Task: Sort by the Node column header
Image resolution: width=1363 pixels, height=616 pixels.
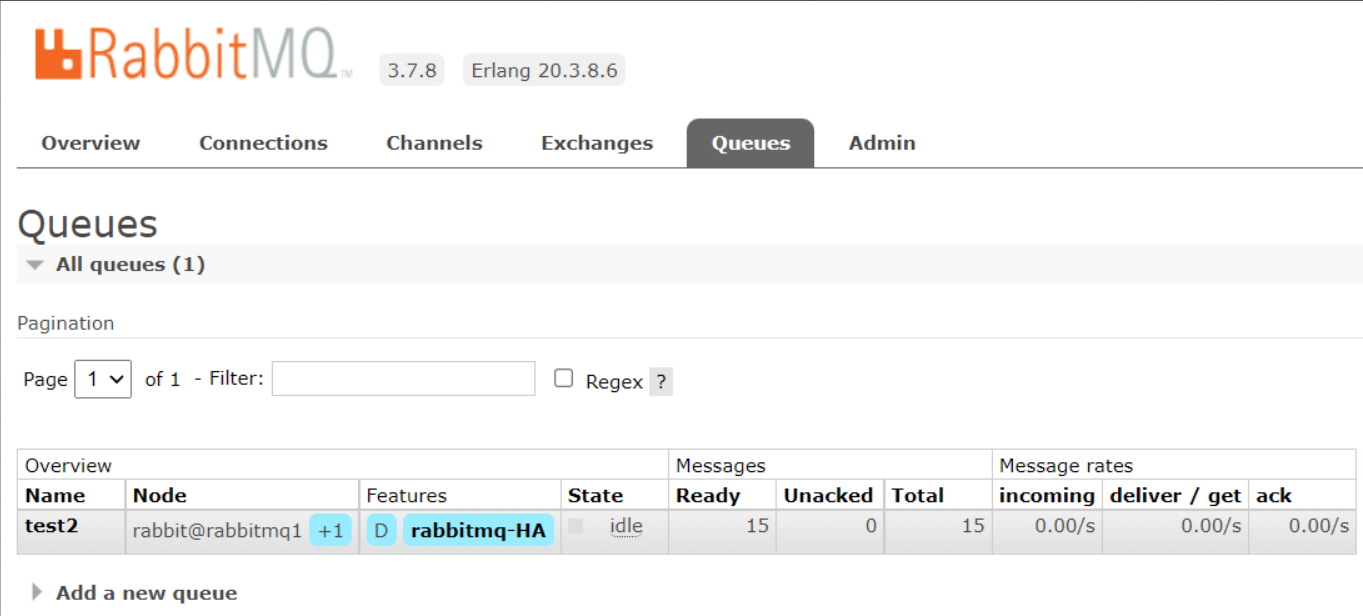Action: point(160,495)
